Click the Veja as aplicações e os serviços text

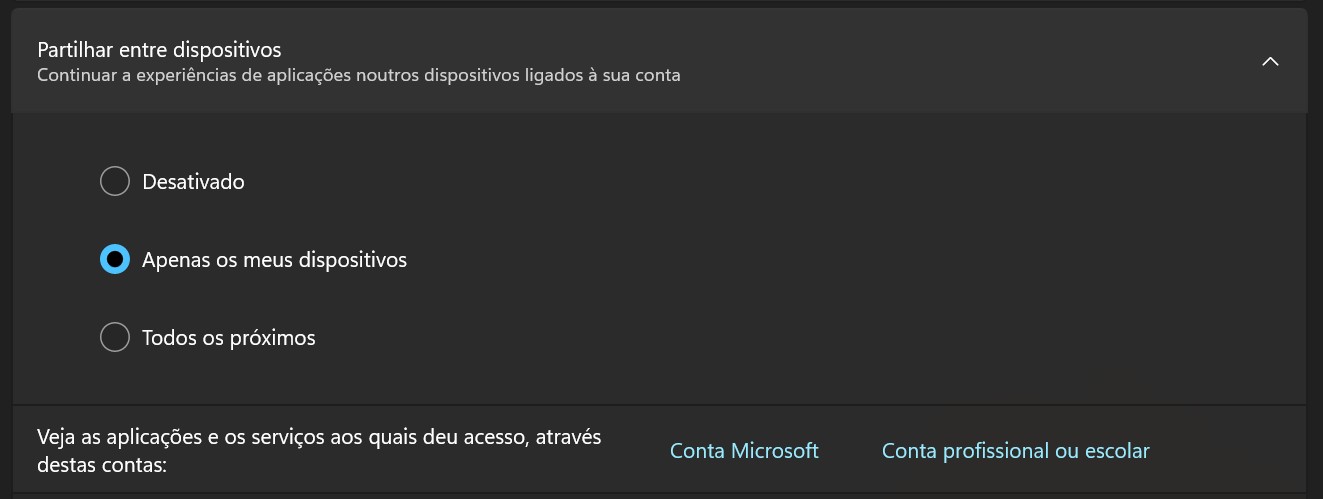325,437
